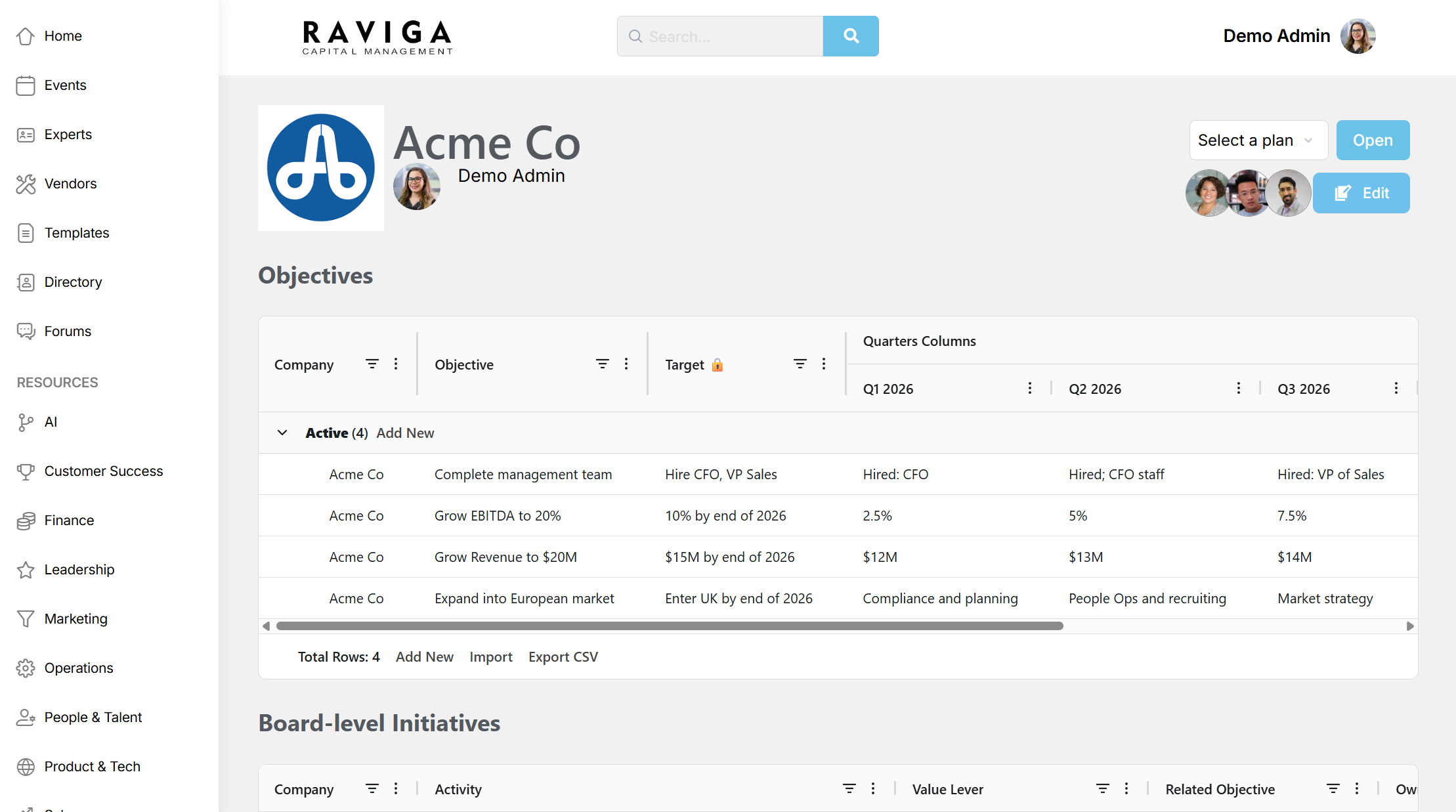
Task: Click the Edit button
Action: pyautogui.click(x=1361, y=193)
